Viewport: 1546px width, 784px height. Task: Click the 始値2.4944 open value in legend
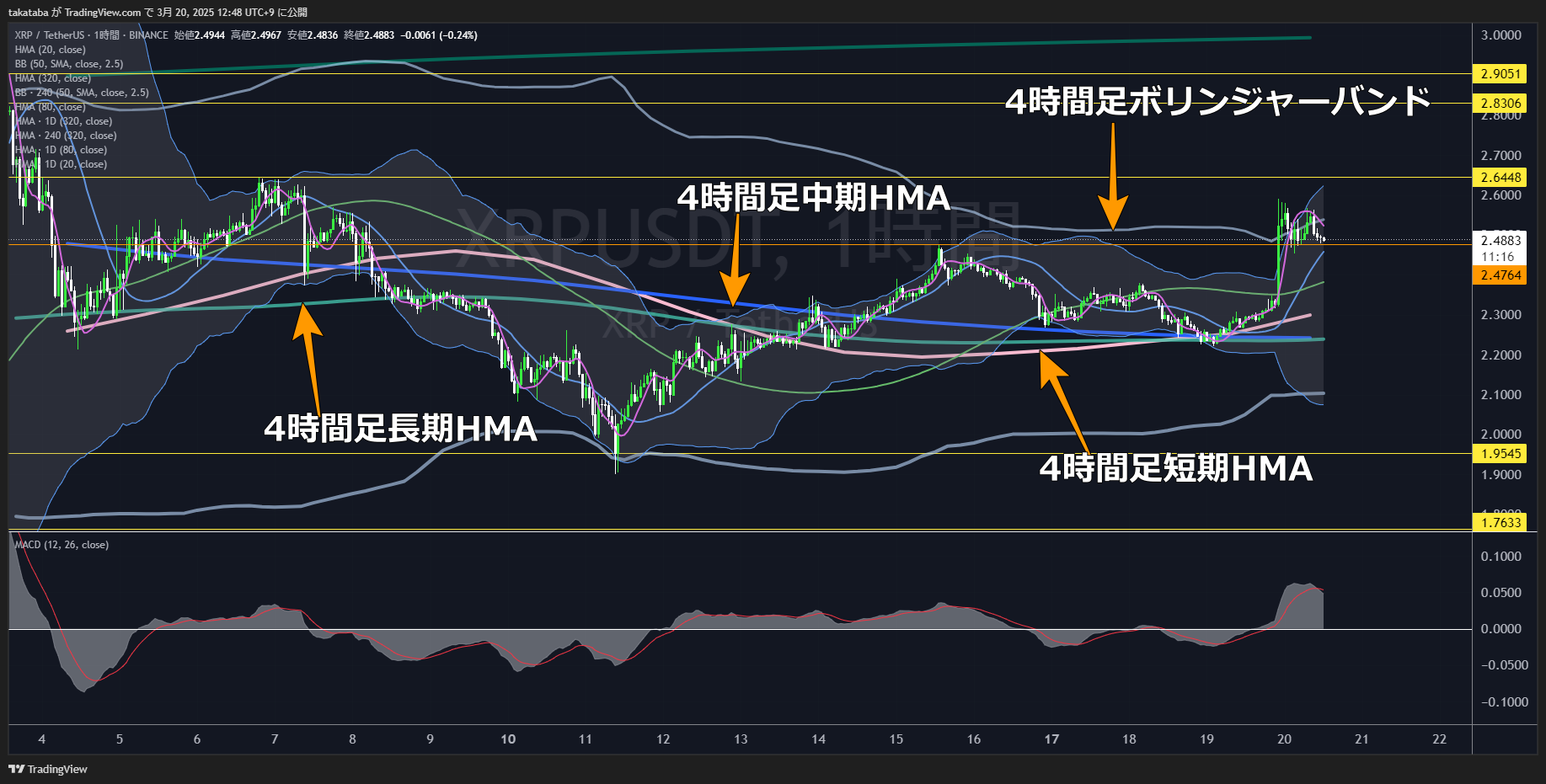(200, 35)
